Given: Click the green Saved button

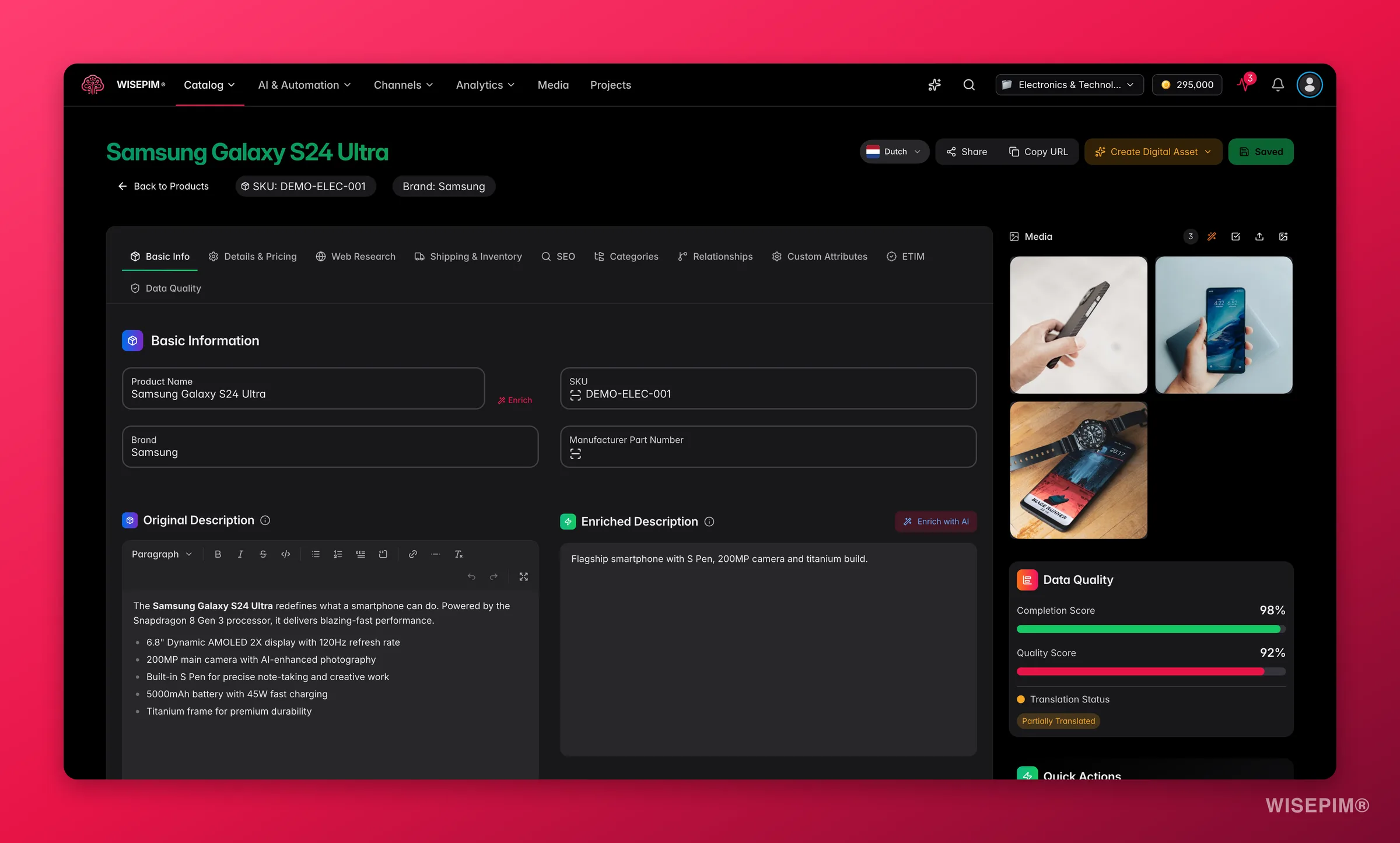Looking at the screenshot, I should [1261, 152].
